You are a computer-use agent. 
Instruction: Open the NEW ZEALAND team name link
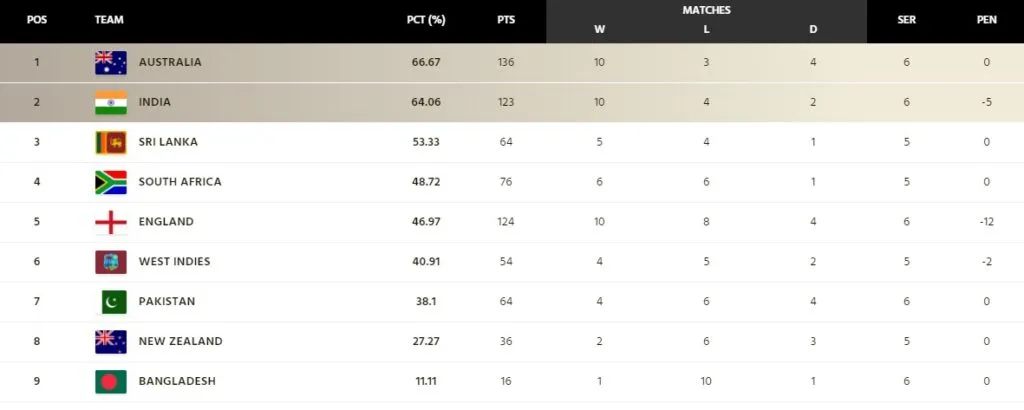180,341
